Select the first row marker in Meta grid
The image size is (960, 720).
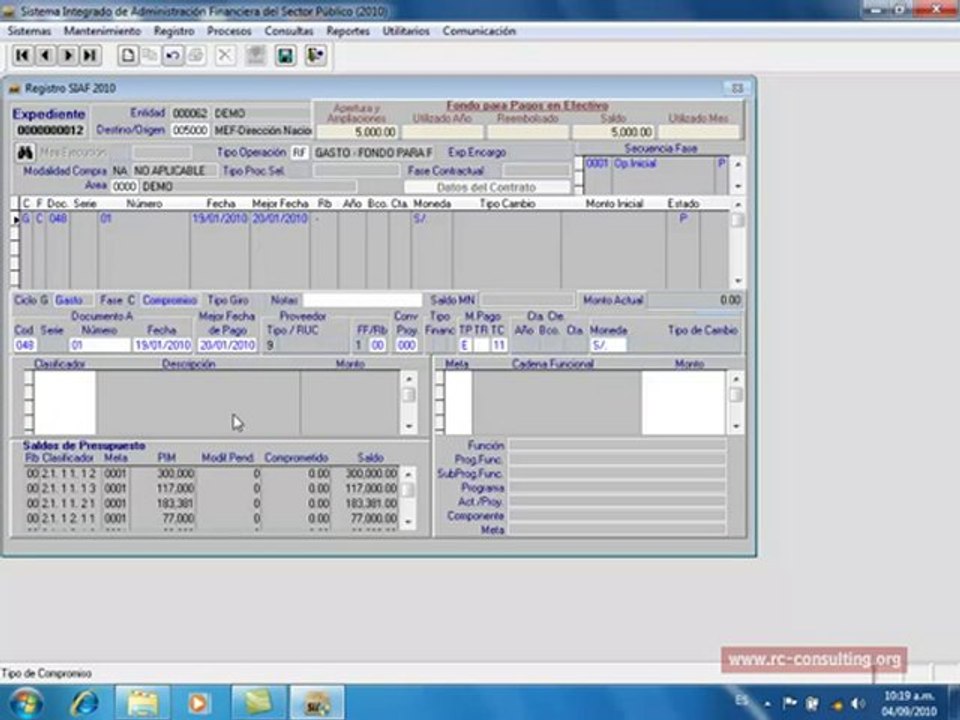coord(439,378)
